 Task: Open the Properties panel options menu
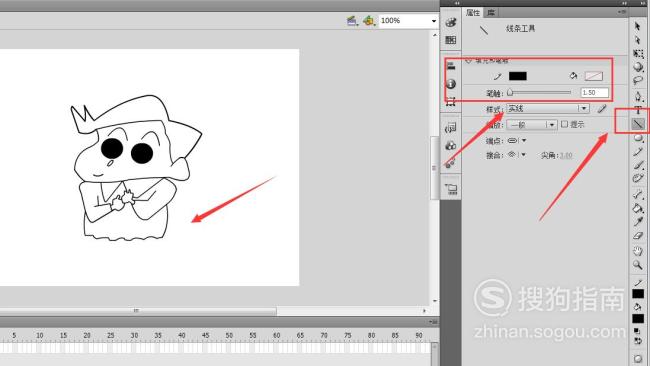[x=622, y=12]
